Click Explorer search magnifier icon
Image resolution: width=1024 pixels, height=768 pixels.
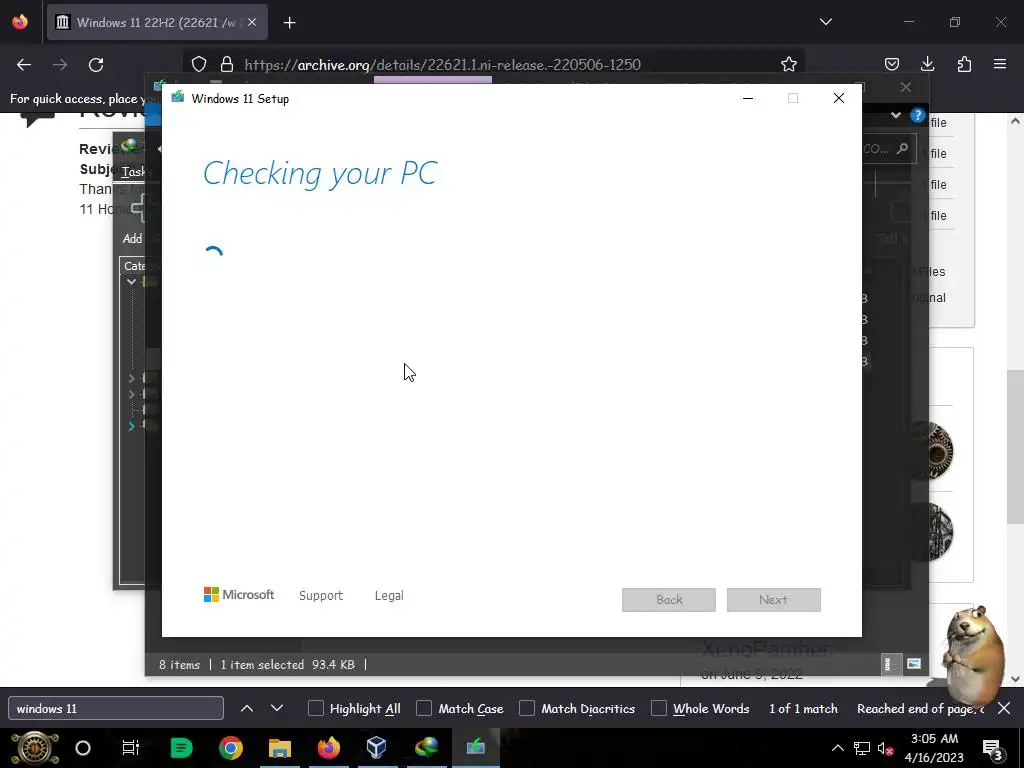coord(903,148)
